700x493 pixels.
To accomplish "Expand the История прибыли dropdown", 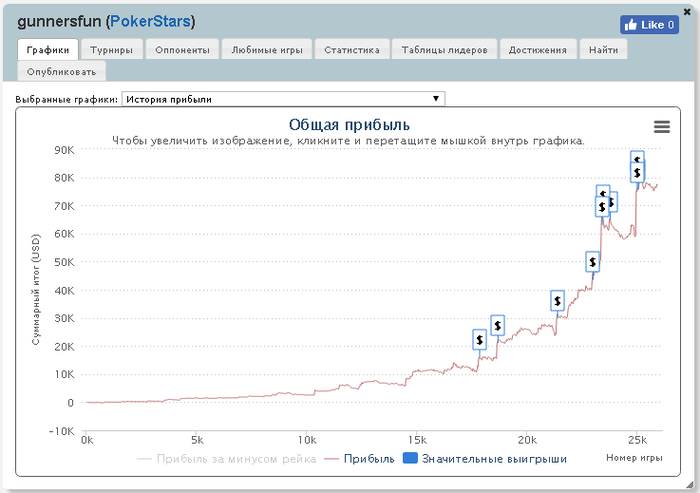I will click(x=283, y=99).
